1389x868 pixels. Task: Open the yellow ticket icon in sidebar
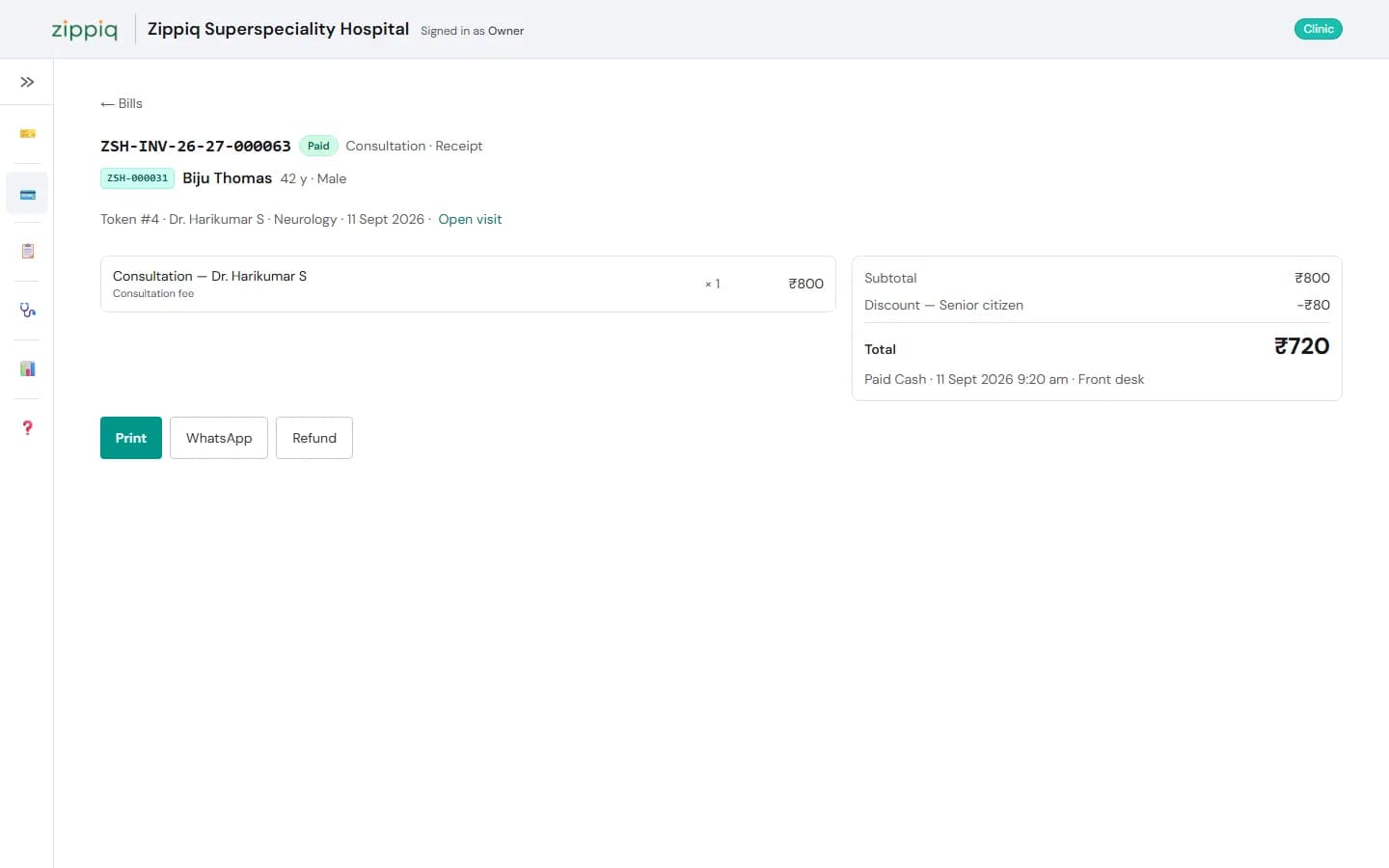27,133
